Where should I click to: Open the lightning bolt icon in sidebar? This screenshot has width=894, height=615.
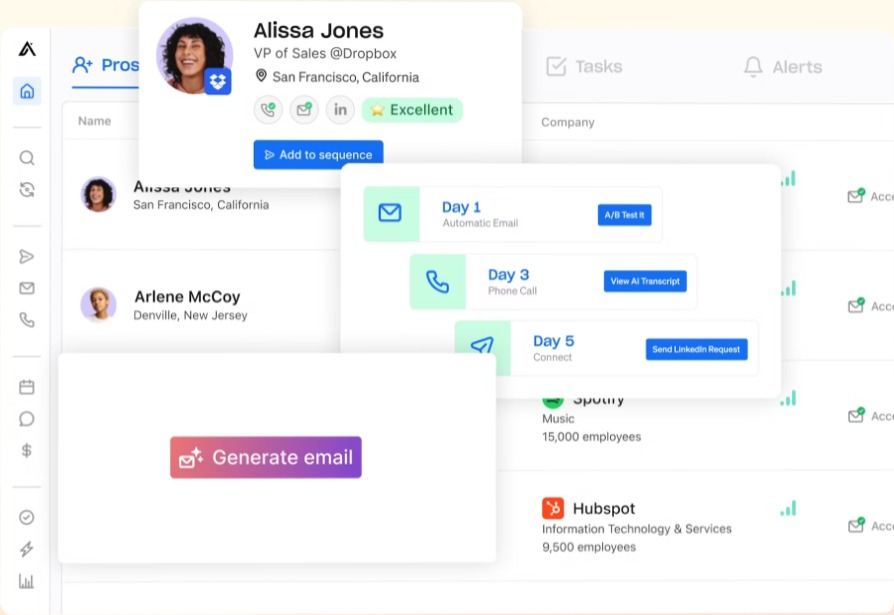point(27,549)
